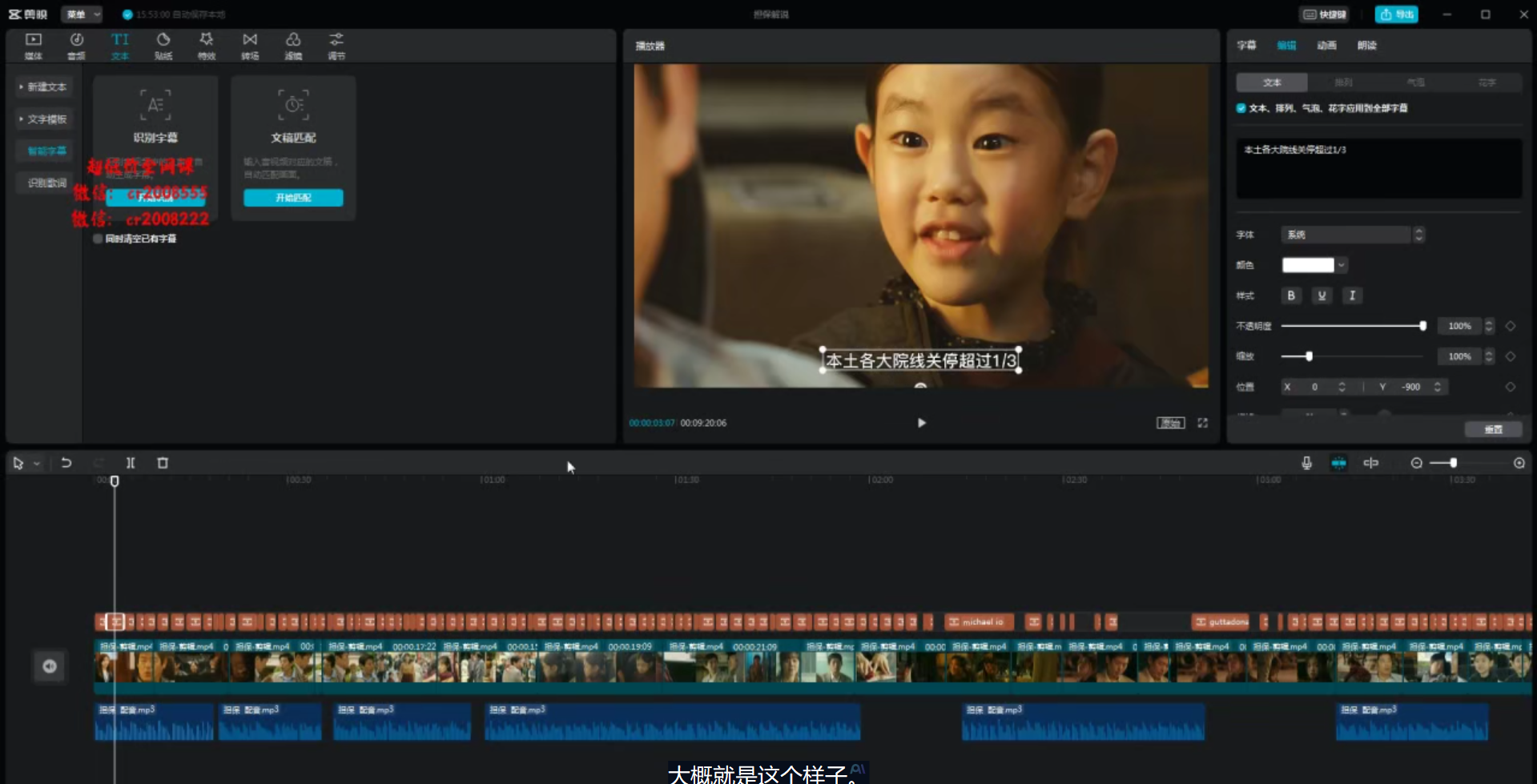Screen dimensions: 1537x784
Task: Click the Y position stepper
Action: click(1438, 387)
